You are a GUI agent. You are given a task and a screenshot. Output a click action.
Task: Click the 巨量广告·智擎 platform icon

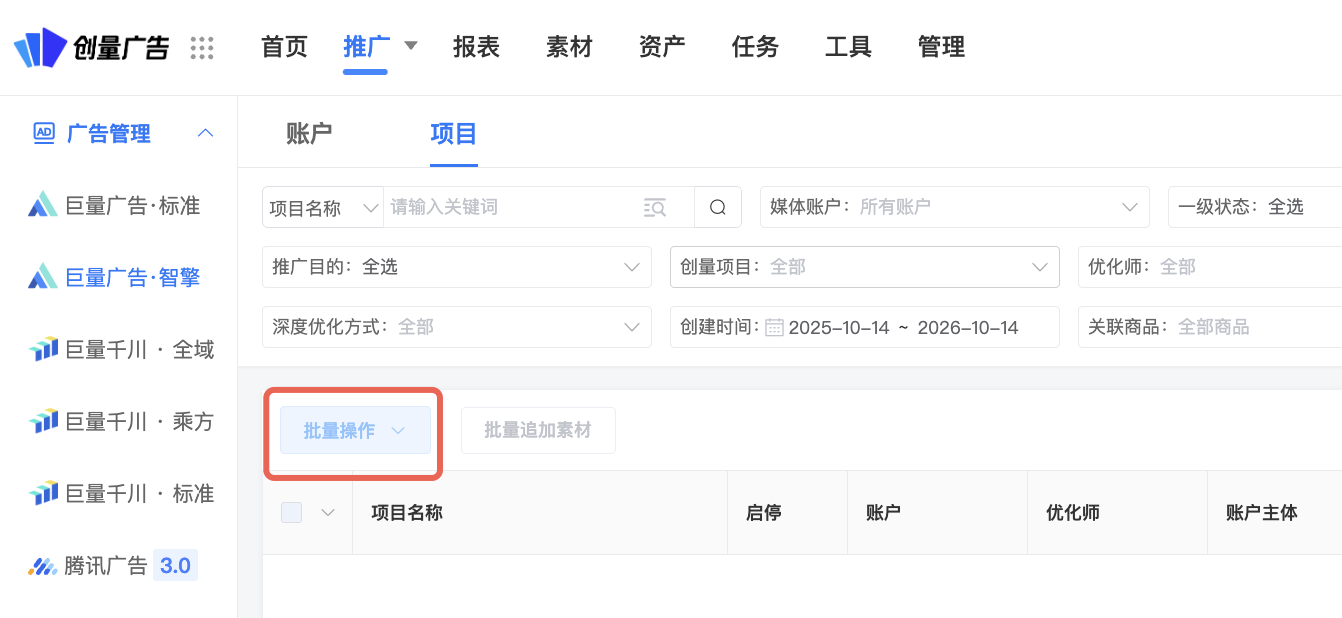(42, 278)
